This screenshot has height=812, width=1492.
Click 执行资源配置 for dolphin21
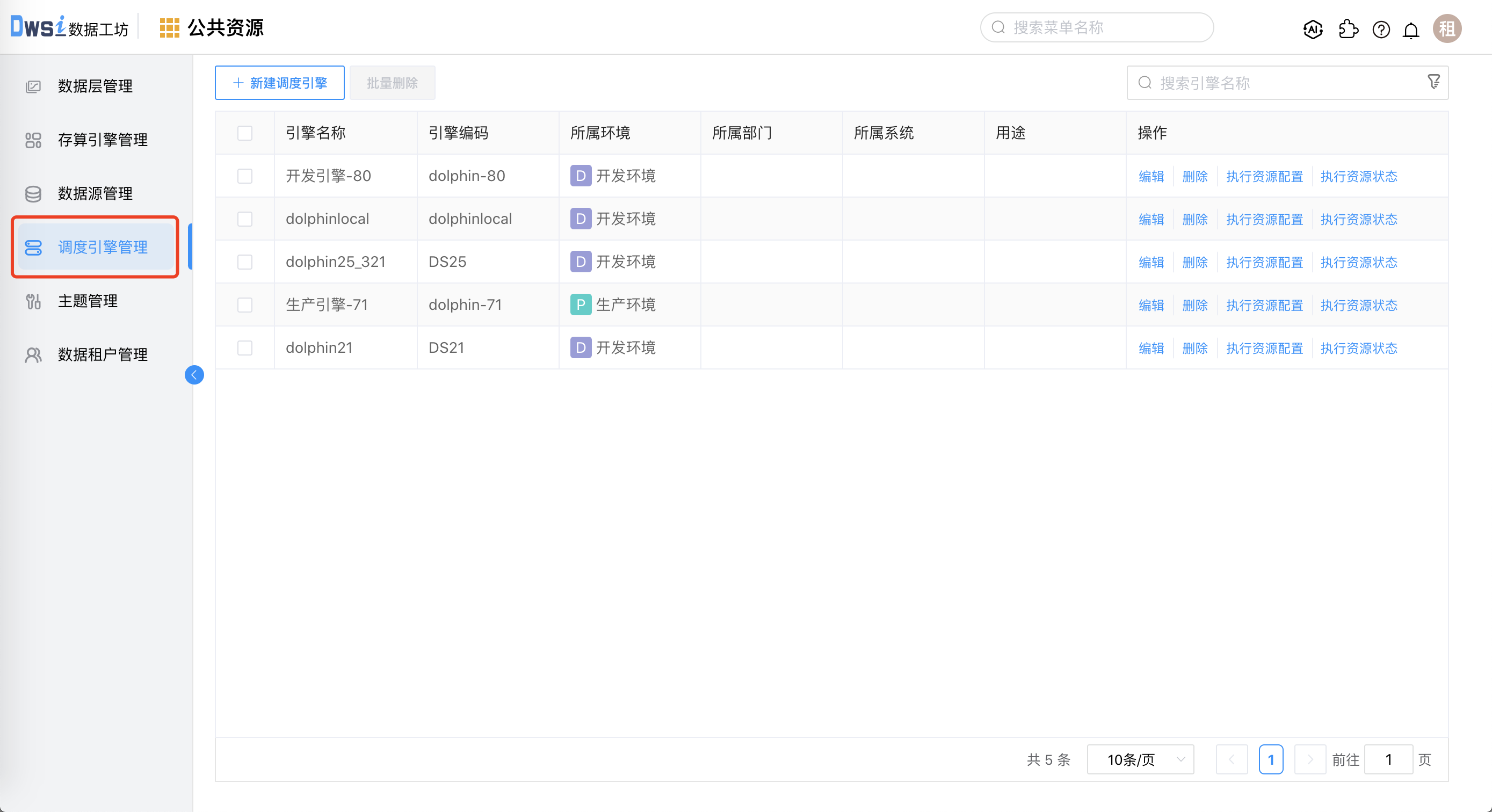pyautogui.click(x=1264, y=348)
